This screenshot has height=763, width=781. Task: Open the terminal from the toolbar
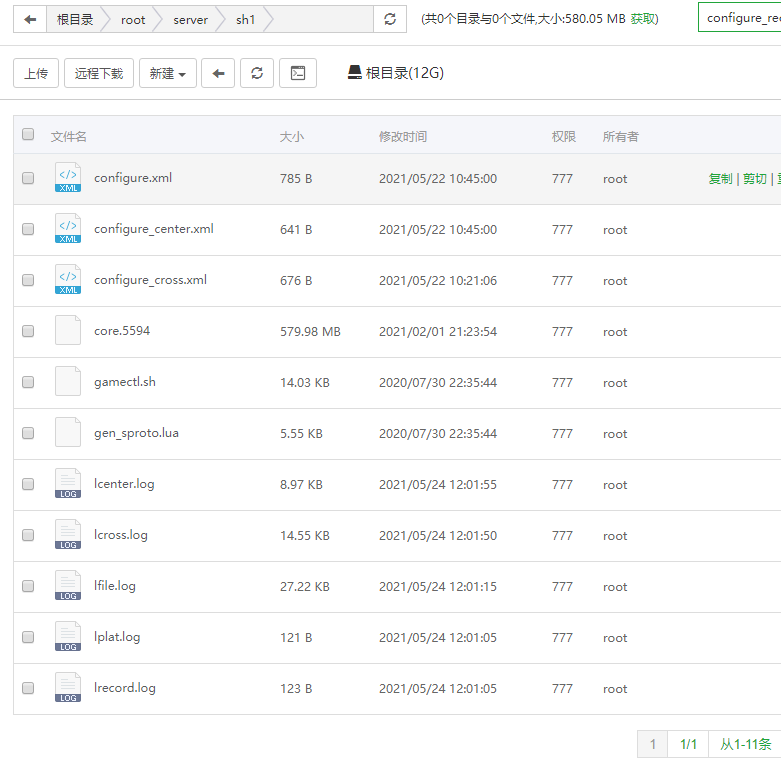(297, 73)
